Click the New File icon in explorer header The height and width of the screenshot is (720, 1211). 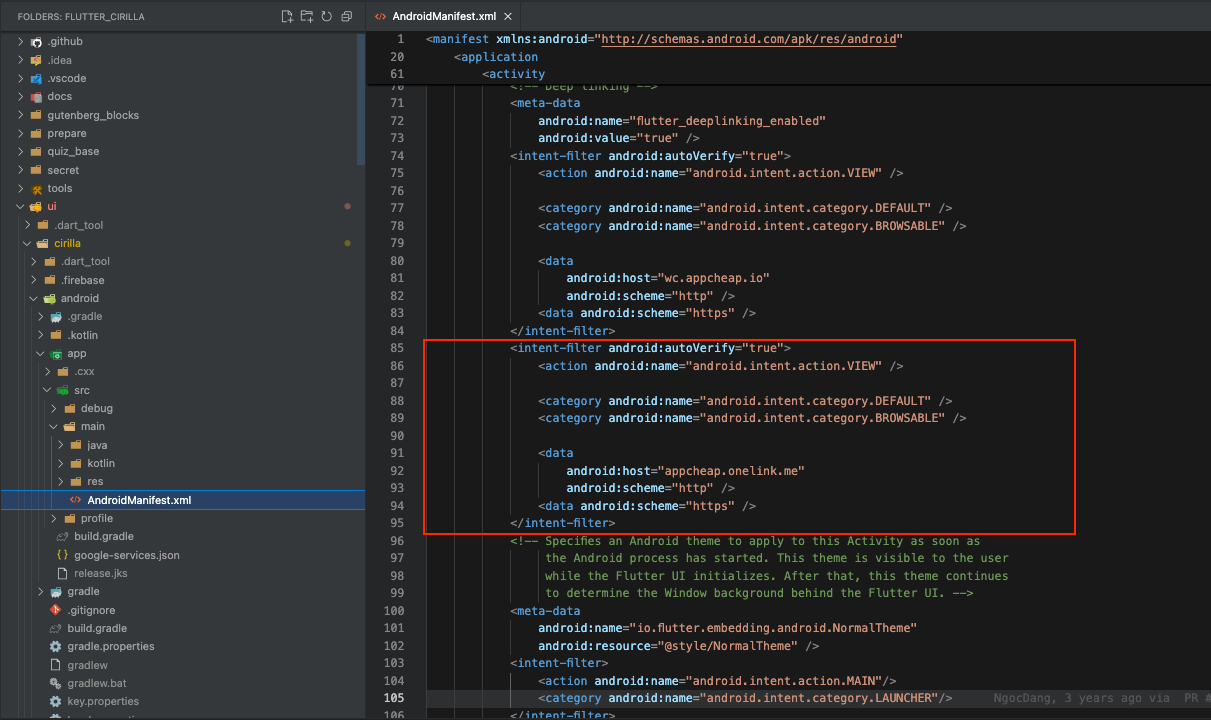(x=287, y=17)
